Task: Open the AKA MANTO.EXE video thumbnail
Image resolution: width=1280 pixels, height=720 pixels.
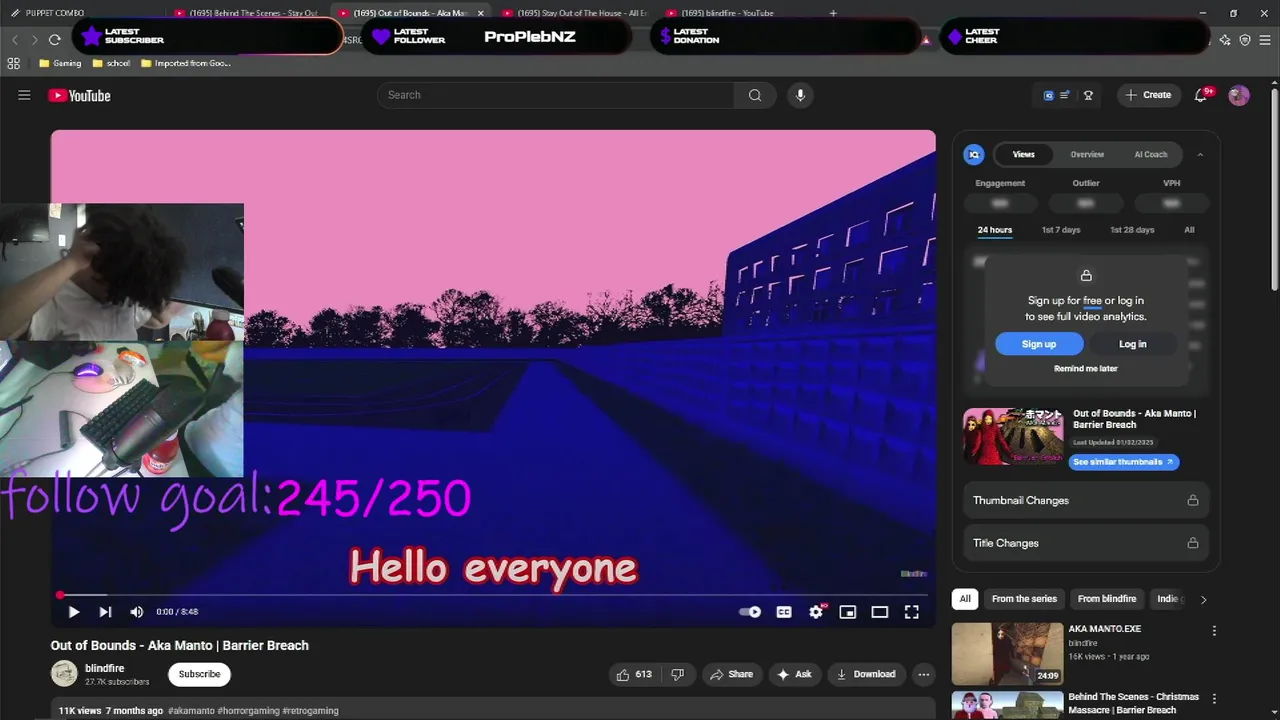Action: (x=1007, y=654)
